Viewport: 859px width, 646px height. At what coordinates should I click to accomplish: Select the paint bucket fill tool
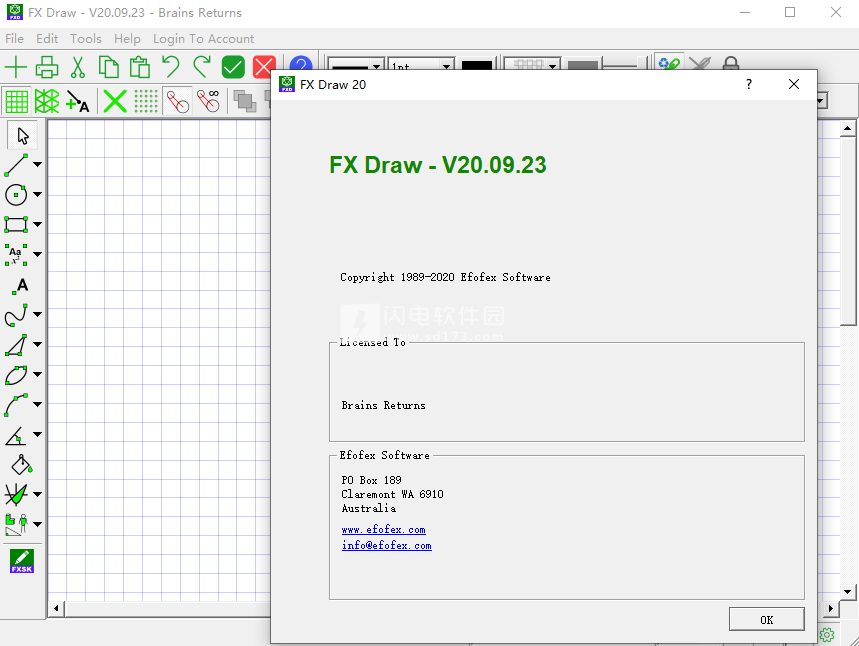click(22, 465)
